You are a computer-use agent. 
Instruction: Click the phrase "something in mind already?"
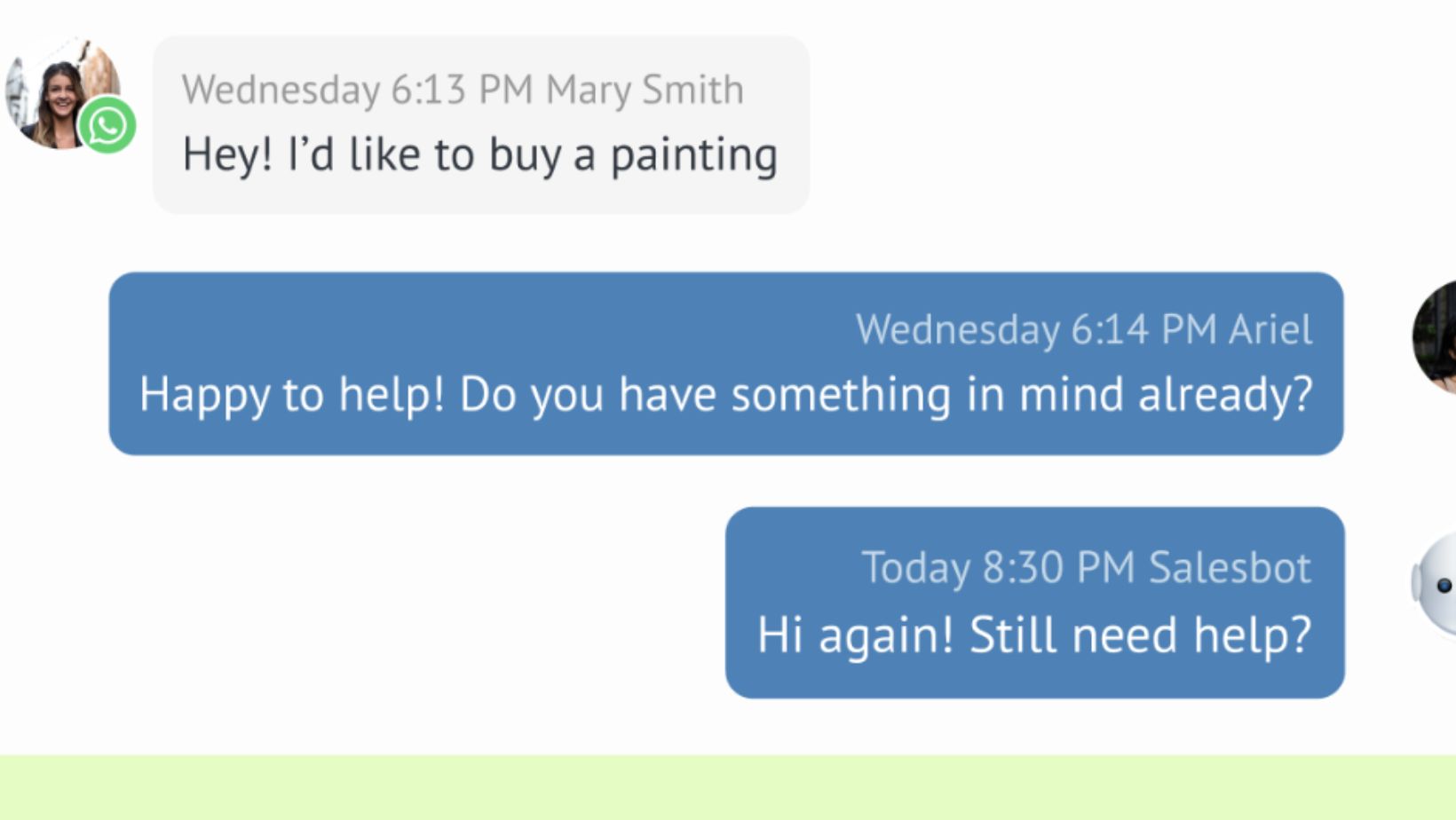(1021, 394)
